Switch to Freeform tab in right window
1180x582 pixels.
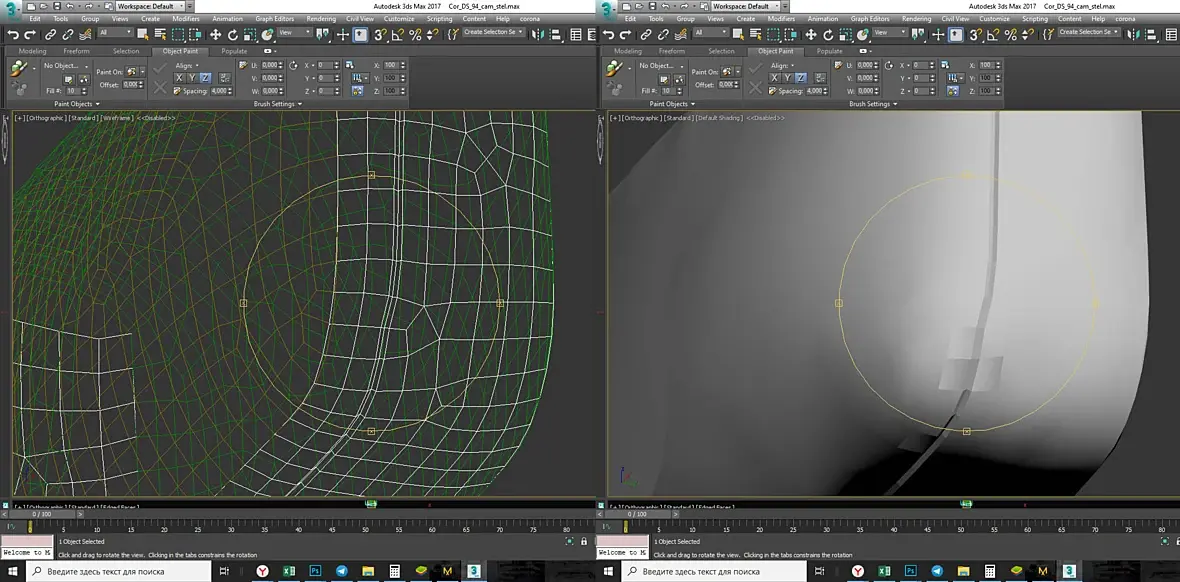point(670,51)
